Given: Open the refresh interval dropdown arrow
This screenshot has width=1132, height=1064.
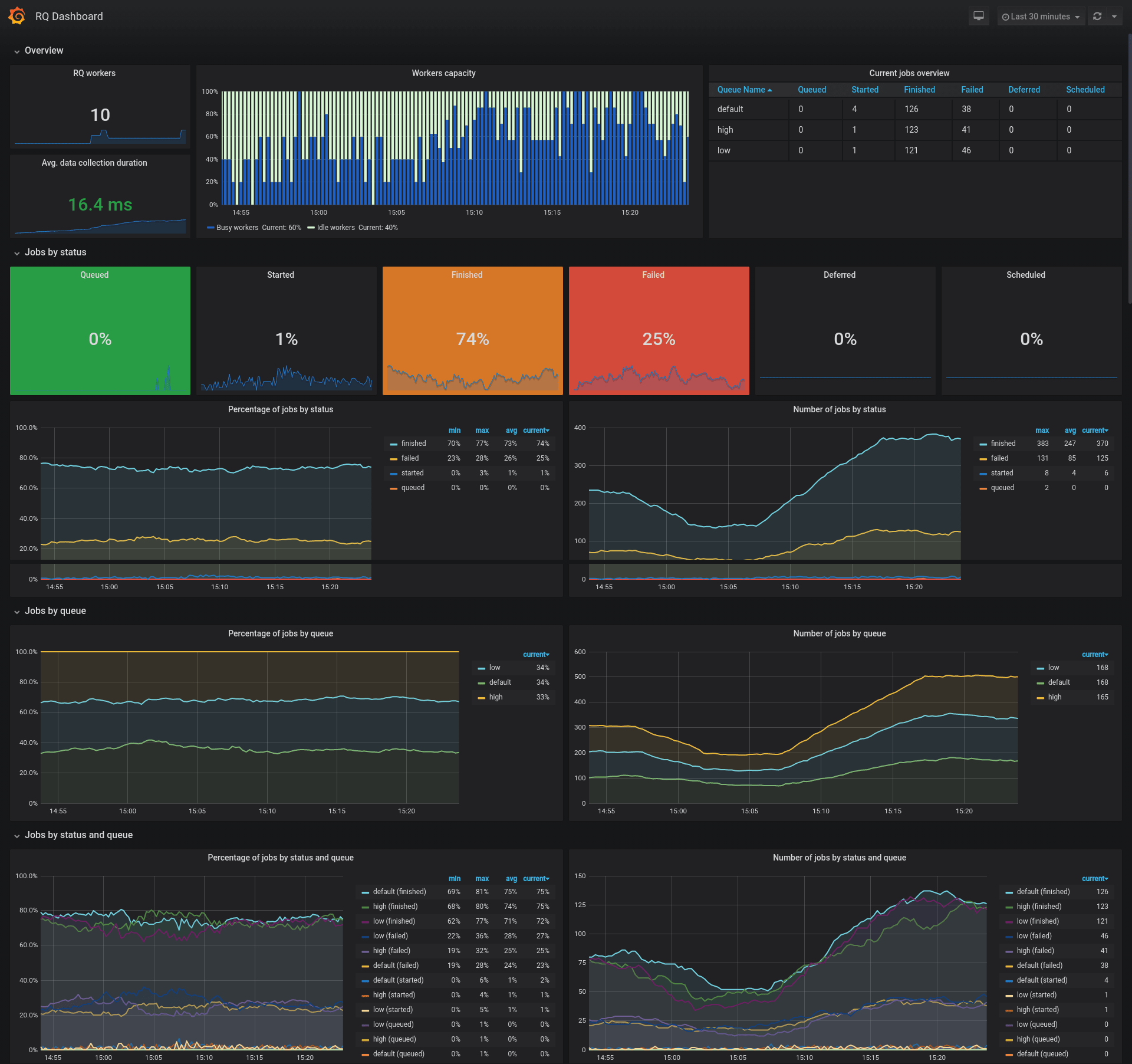Looking at the screenshot, I should tap(1114, 17).
